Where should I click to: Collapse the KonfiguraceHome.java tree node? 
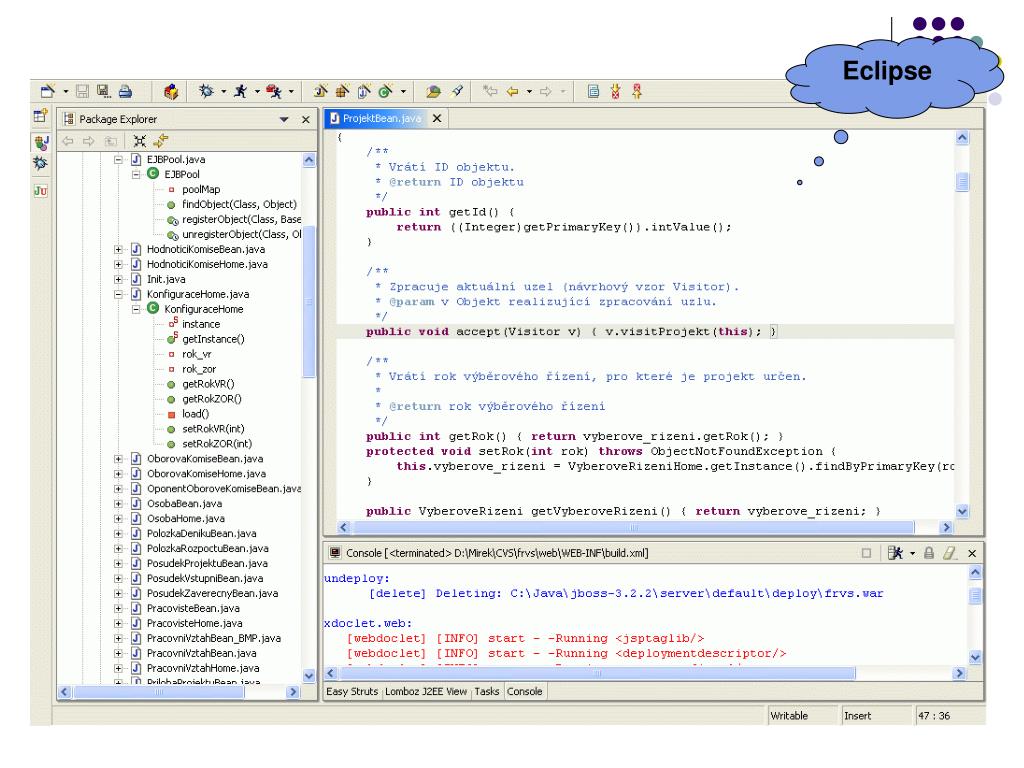118,295
